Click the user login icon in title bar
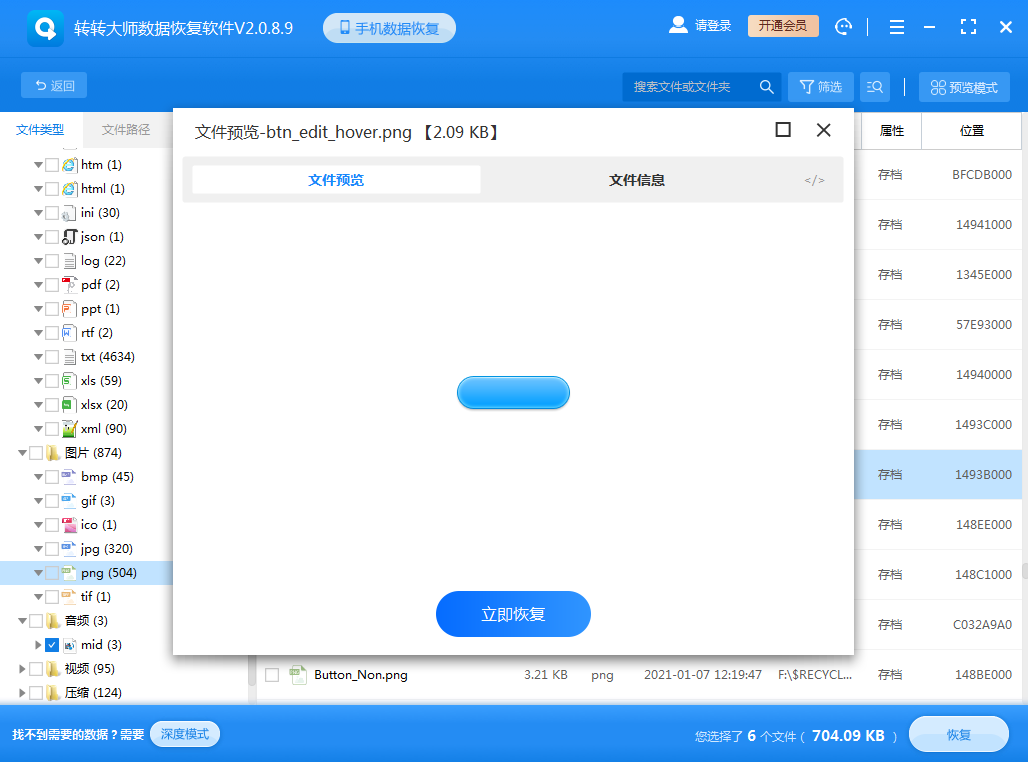Image resolution: width=1028 pixels, height=762 pixels. click(678, 27)
